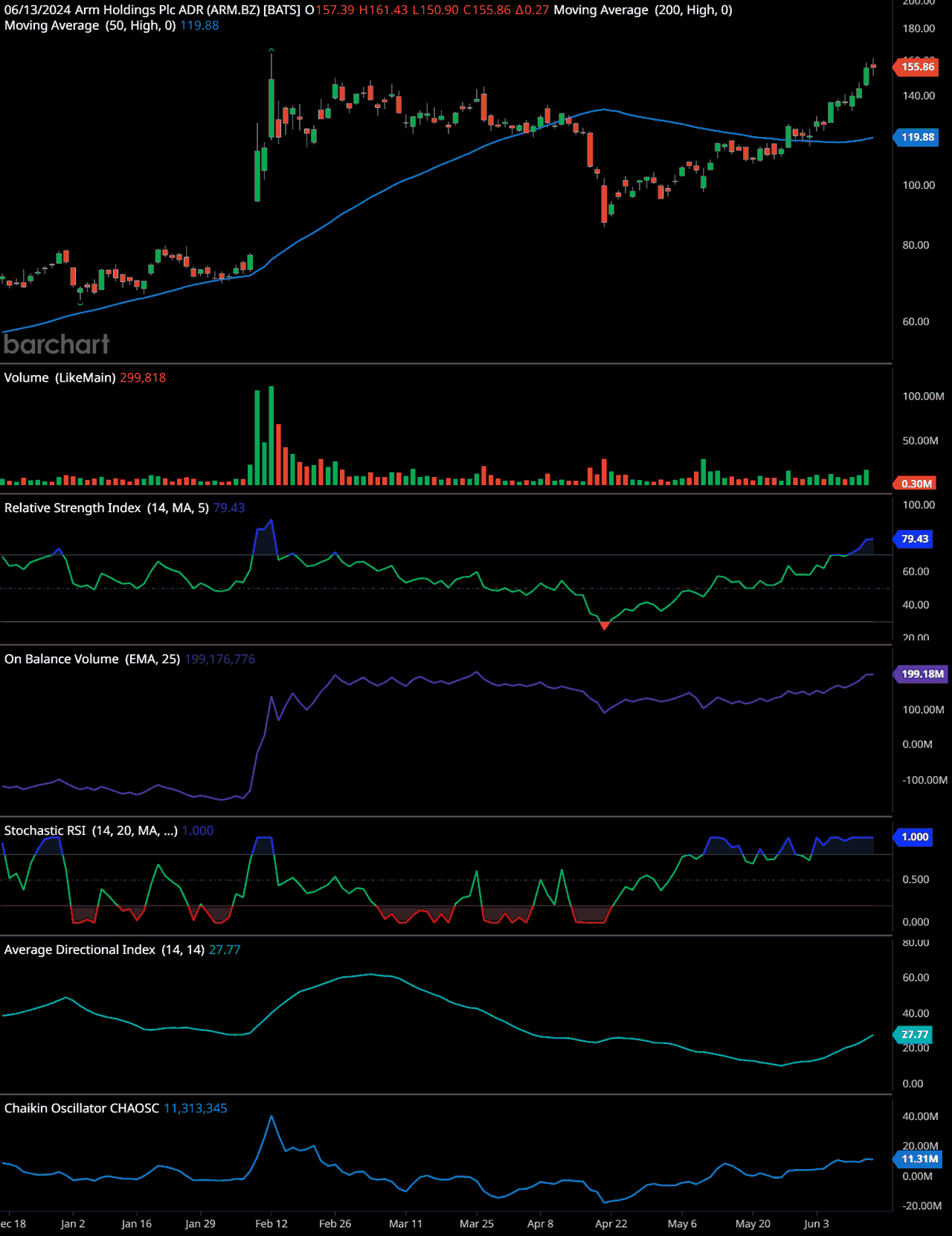Click the Apr 8 date label

(x=541, y=1223)
